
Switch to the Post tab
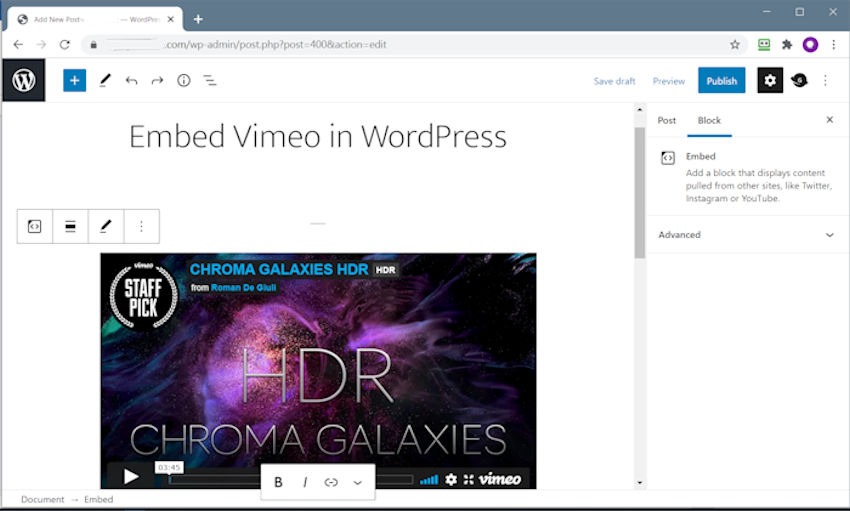[666, 120]
